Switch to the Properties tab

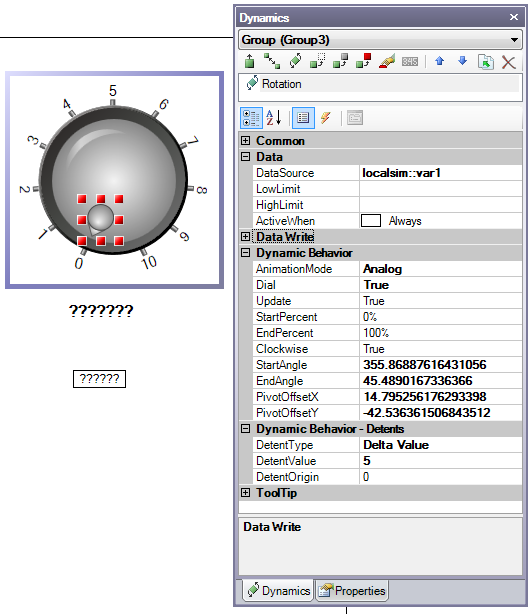pos(352,591)
